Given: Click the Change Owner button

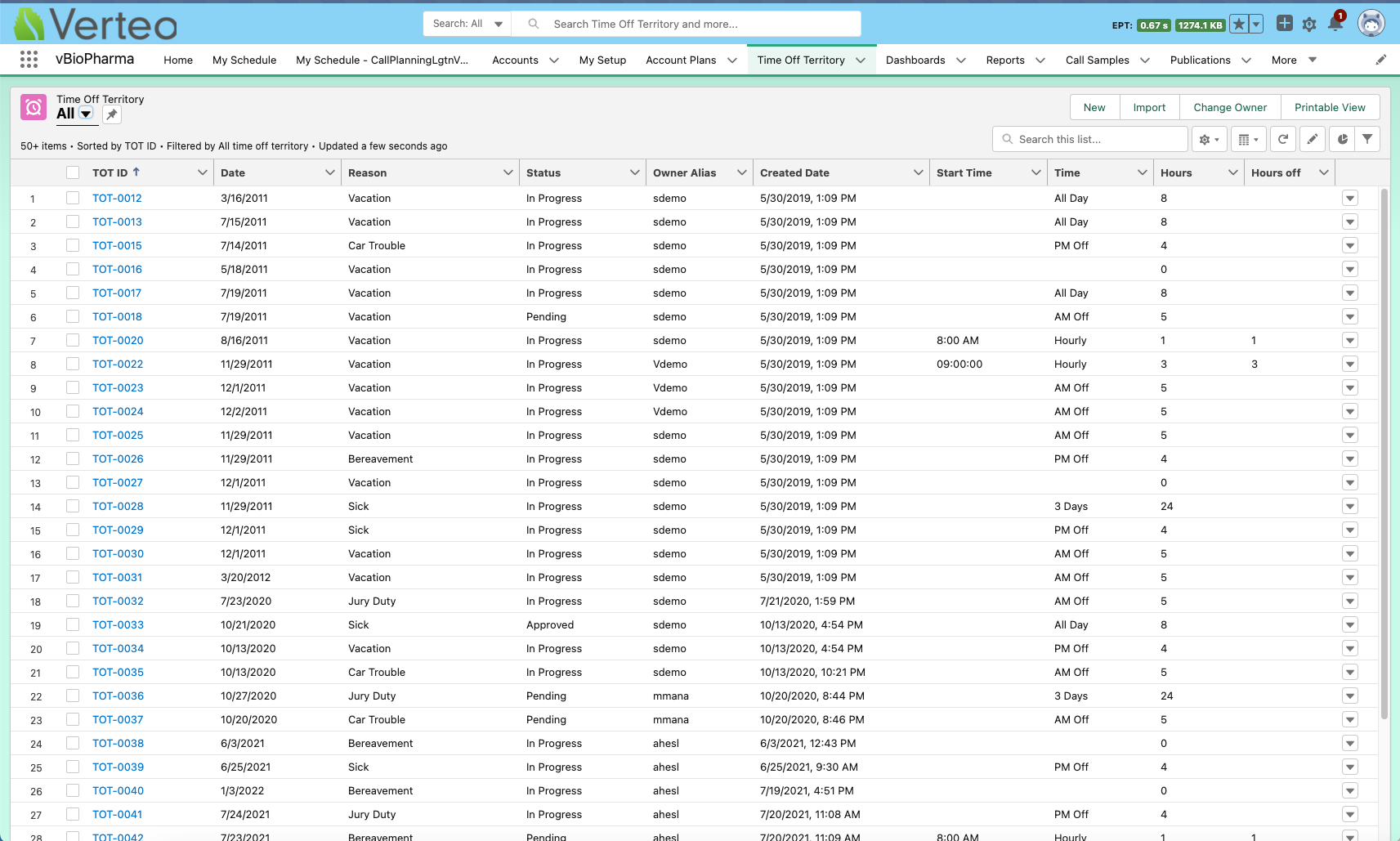Looking at the screenshot, I should pyautogui.click(x=1229, y=107).
